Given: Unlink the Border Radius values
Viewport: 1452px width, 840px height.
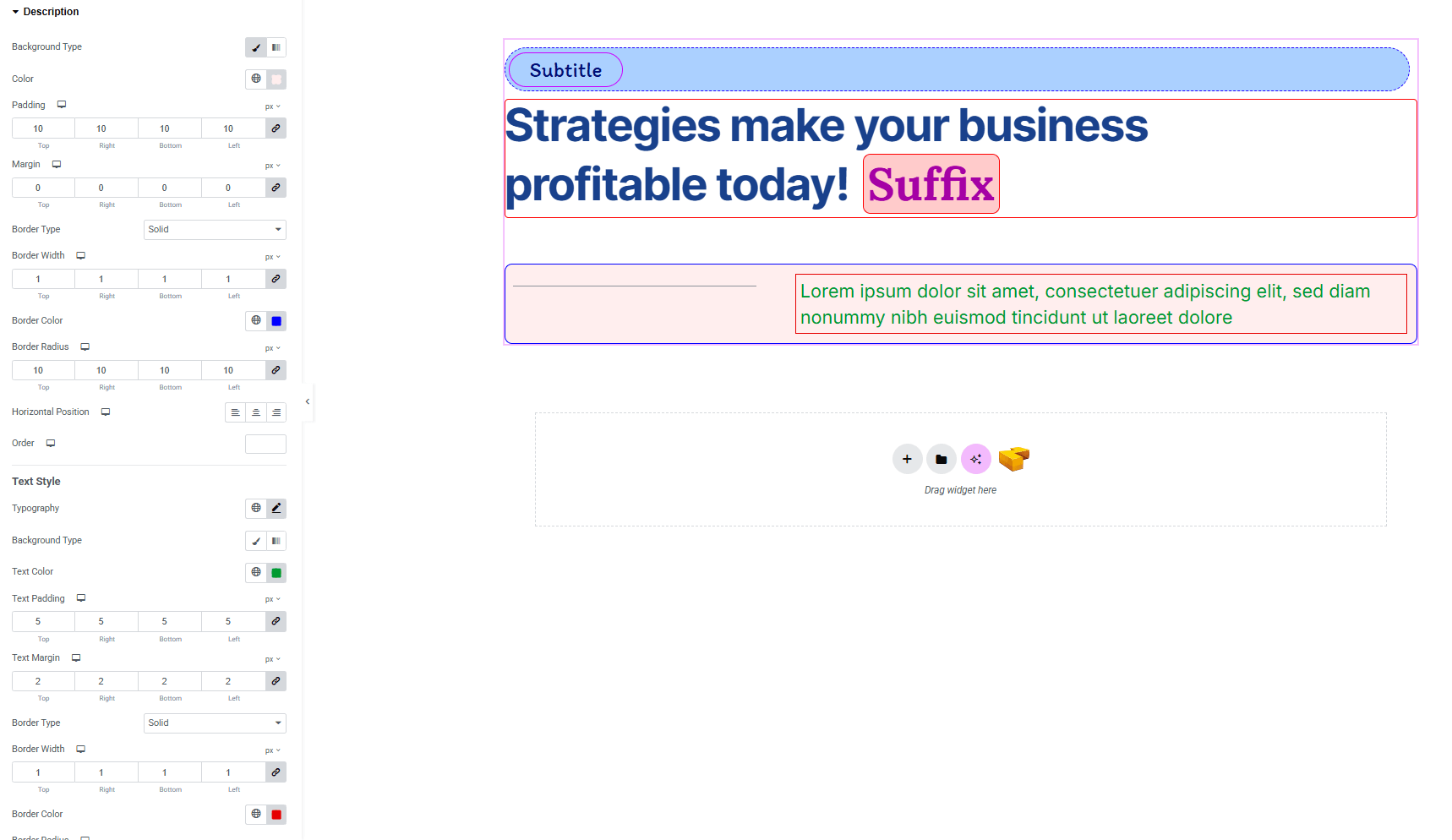Looking at the screenshot, I should 276,370.
